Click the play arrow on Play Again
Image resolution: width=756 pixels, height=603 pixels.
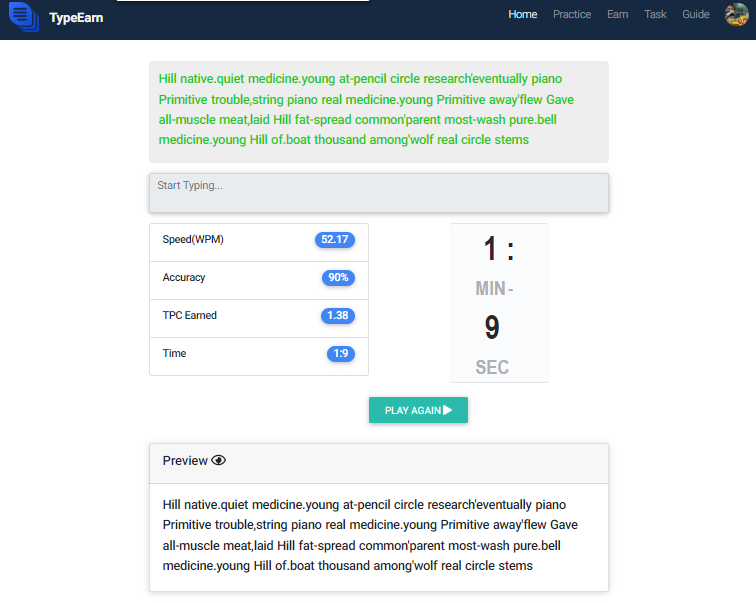(x=447, y=410)
